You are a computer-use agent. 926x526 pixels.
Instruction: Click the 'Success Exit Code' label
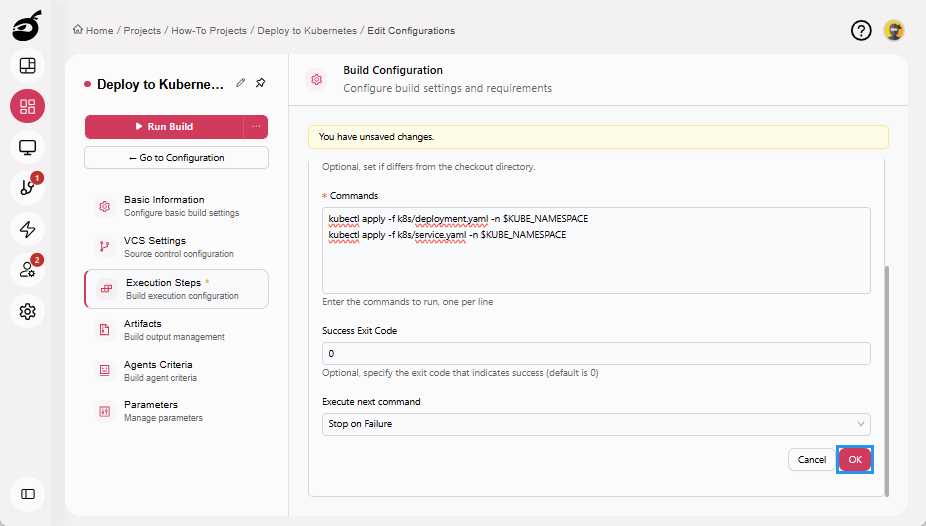tap(359, 331)
